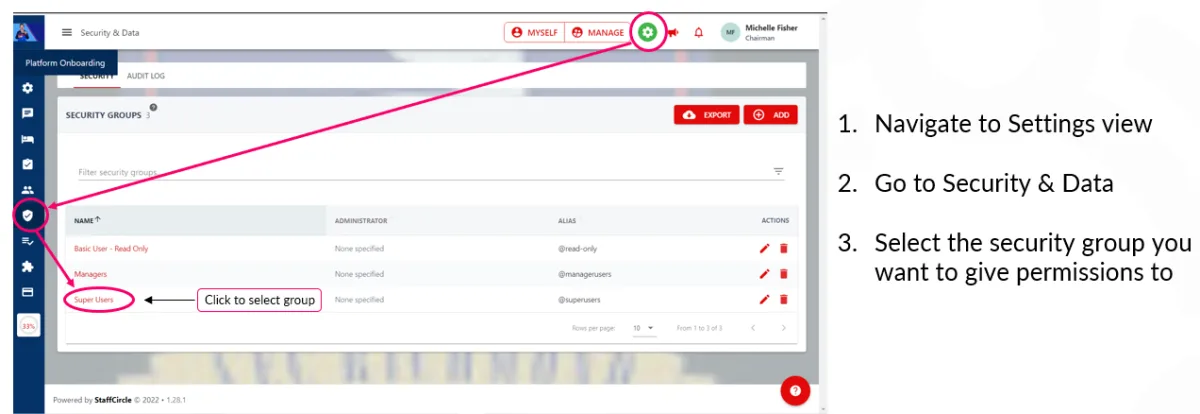Screen dimensions: 1200x414
Task: Edit the Basic User - Read Only group
Action: [765, 248]
